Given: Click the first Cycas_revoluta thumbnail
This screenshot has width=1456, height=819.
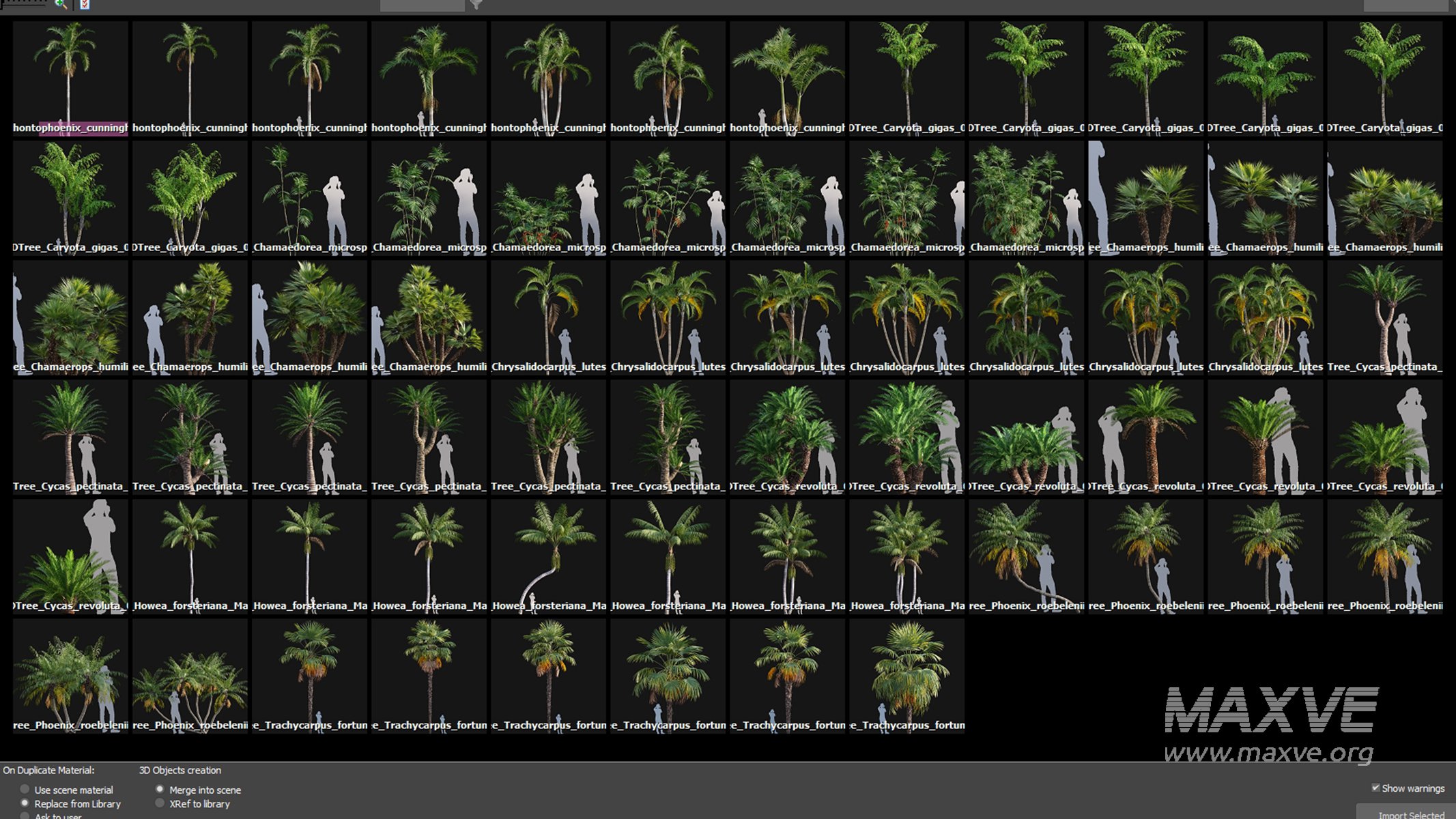Looking at the screenshot, I should pos(787,435).
